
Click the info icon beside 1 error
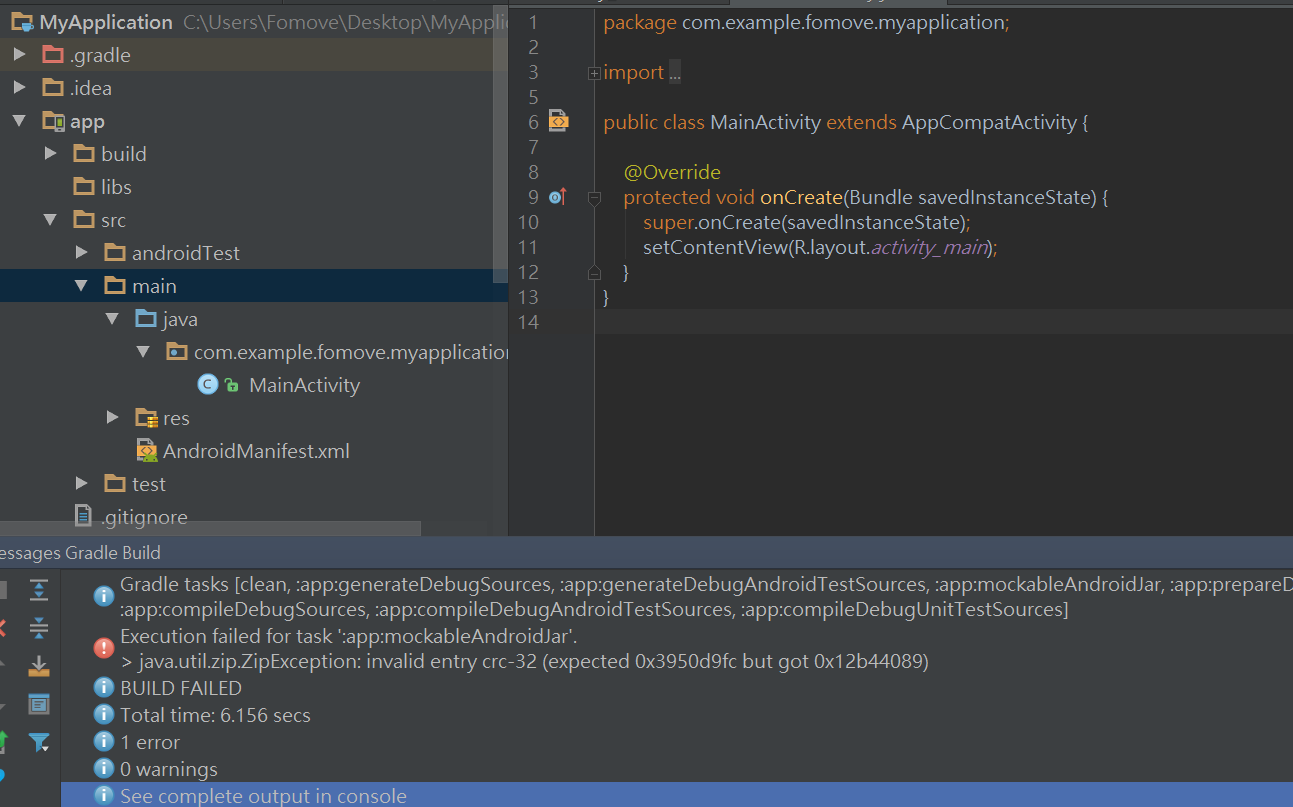pyautogui.click(x=103, y=742)
